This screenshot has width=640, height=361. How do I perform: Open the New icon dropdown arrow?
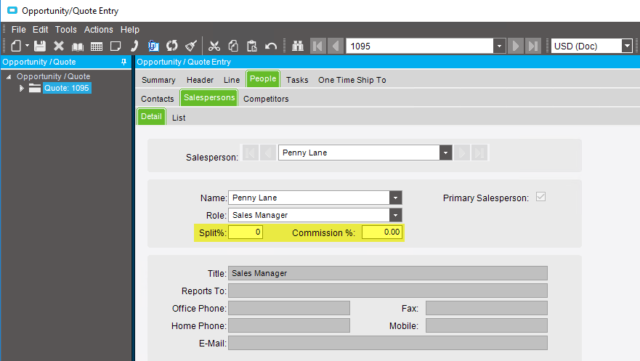tap(27, 45)
